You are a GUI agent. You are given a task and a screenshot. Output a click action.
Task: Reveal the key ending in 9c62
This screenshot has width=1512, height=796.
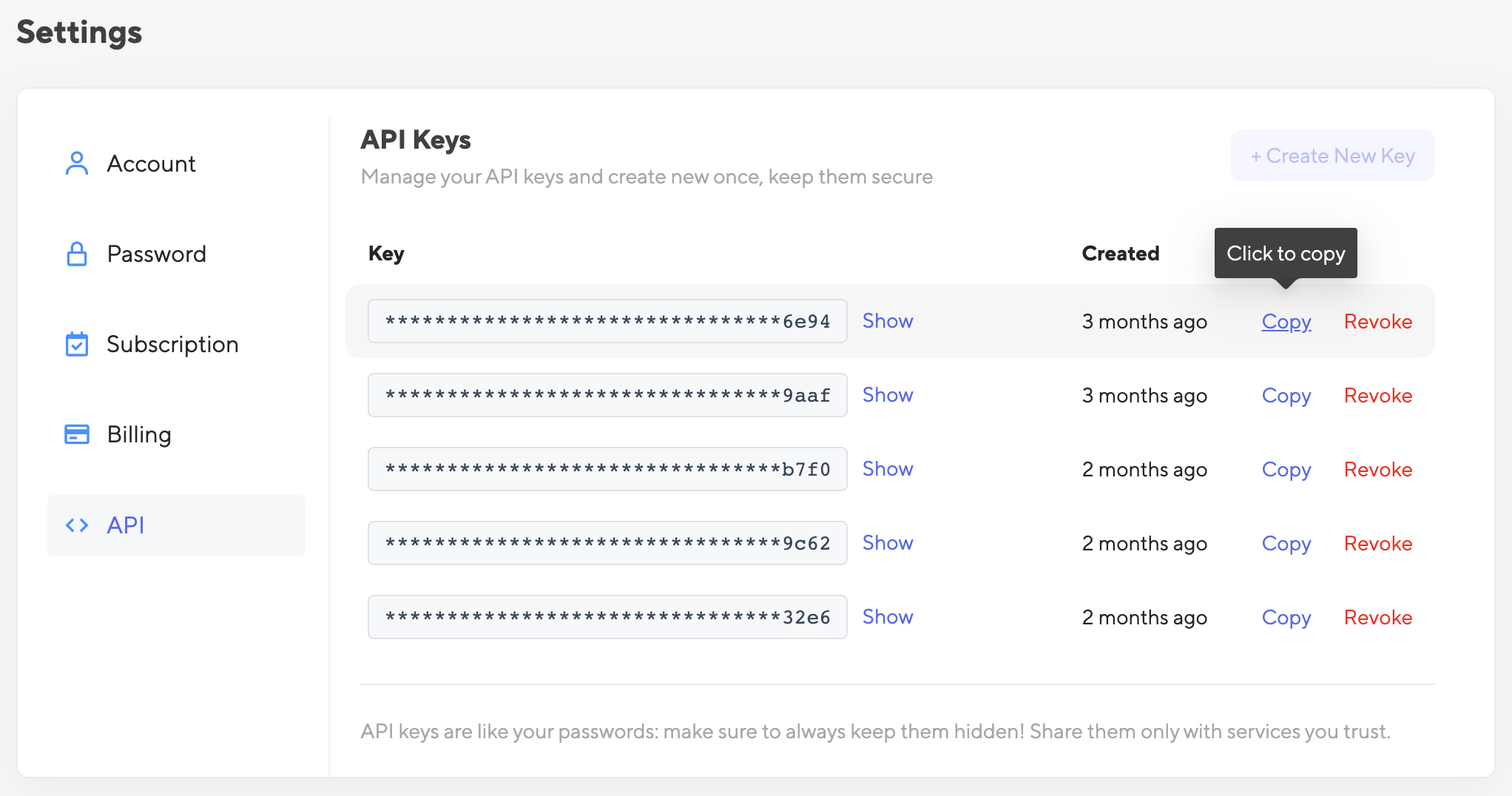[888, 543]
